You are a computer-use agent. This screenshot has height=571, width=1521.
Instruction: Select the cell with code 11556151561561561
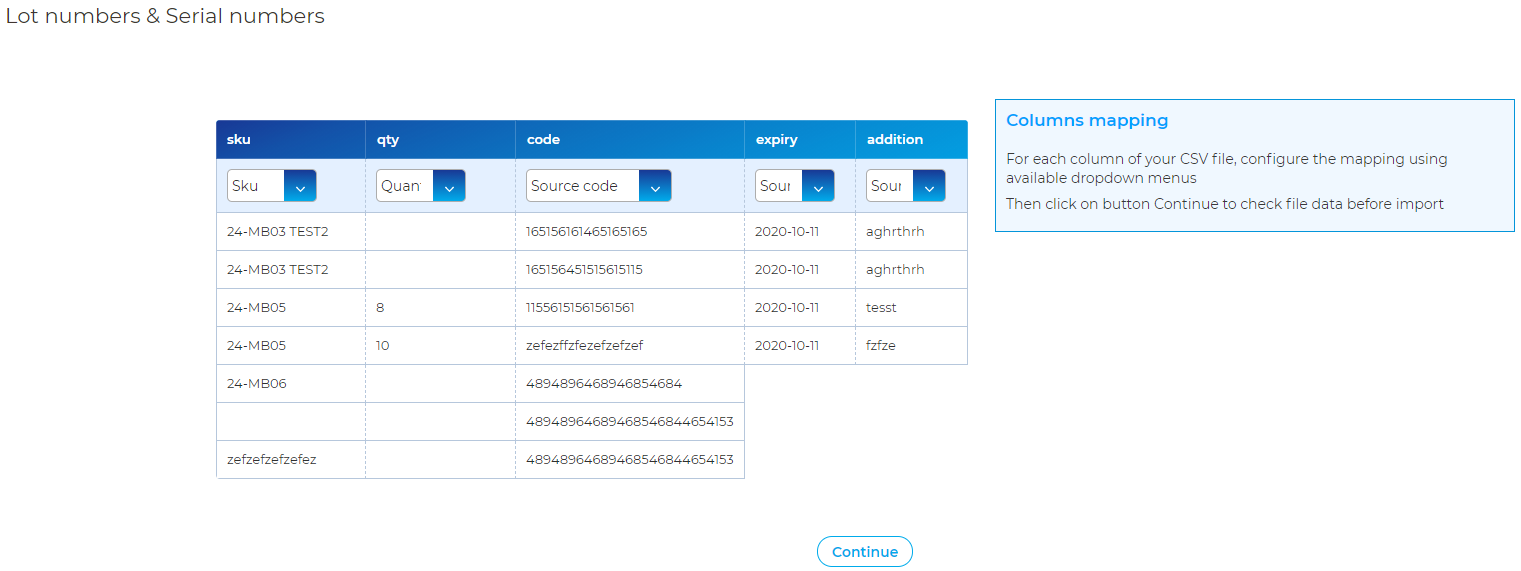630,308
